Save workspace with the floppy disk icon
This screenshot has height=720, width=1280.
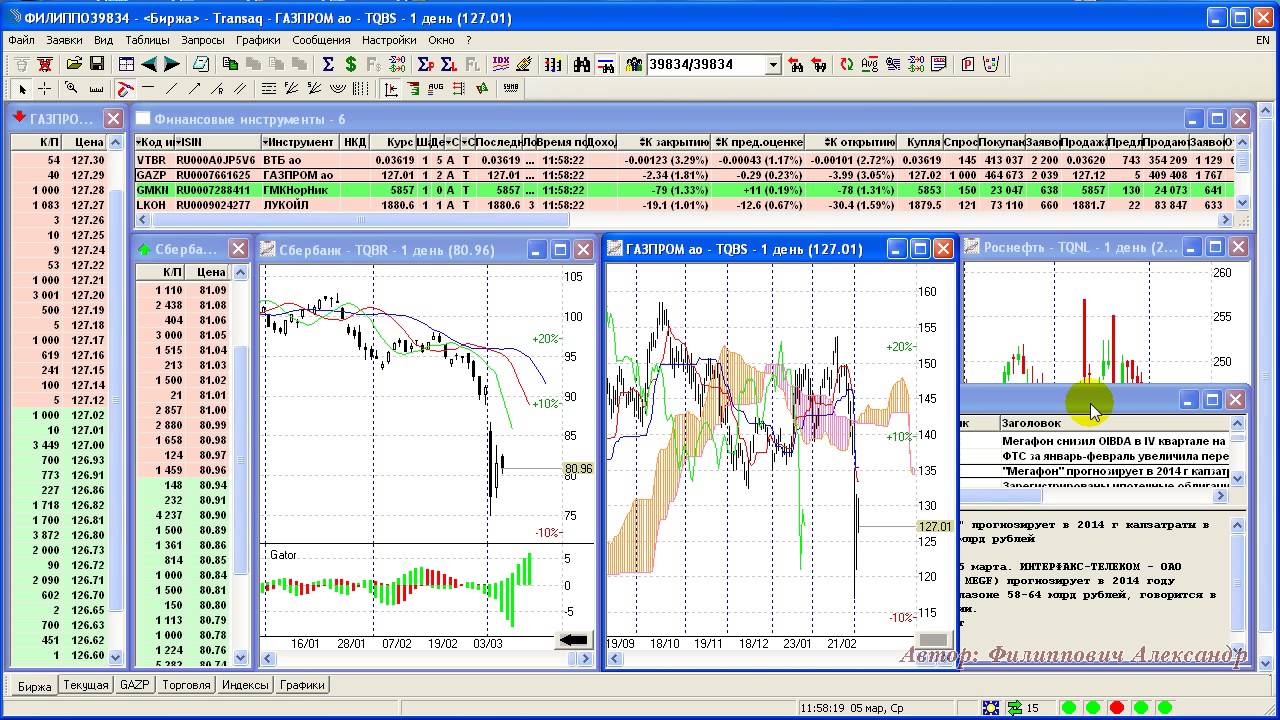click(x=97, y=64)
